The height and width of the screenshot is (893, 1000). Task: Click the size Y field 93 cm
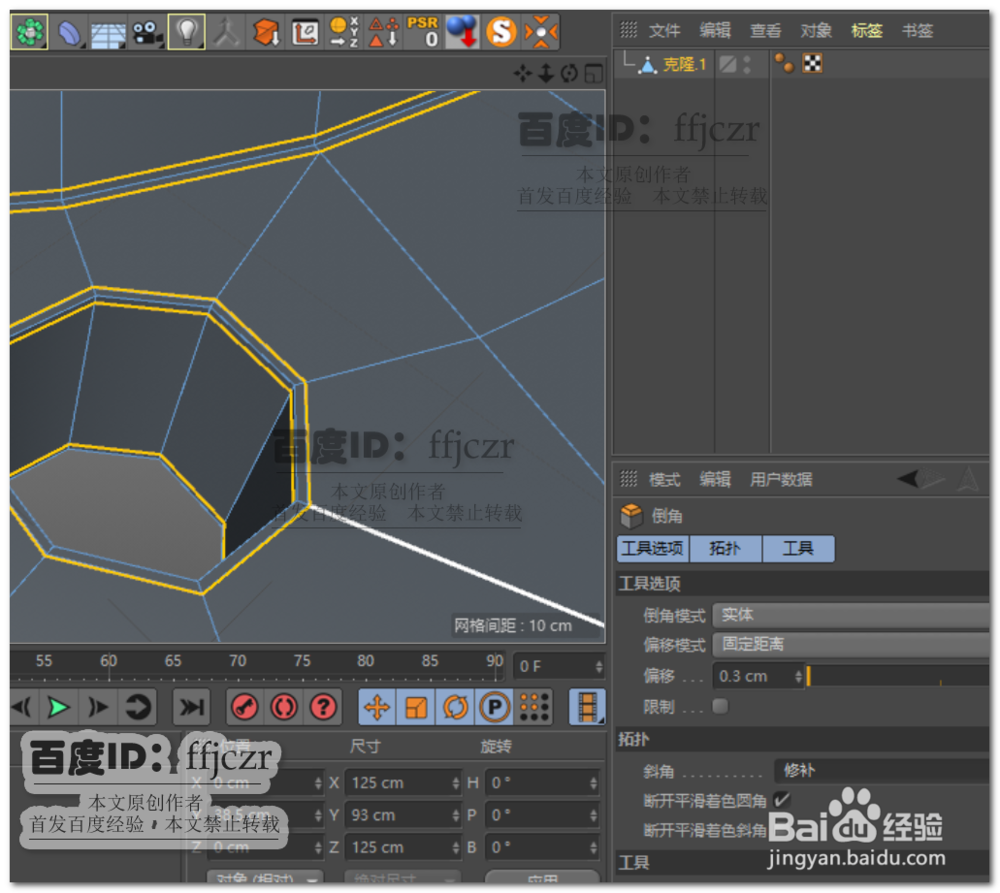tap(402, 815)
